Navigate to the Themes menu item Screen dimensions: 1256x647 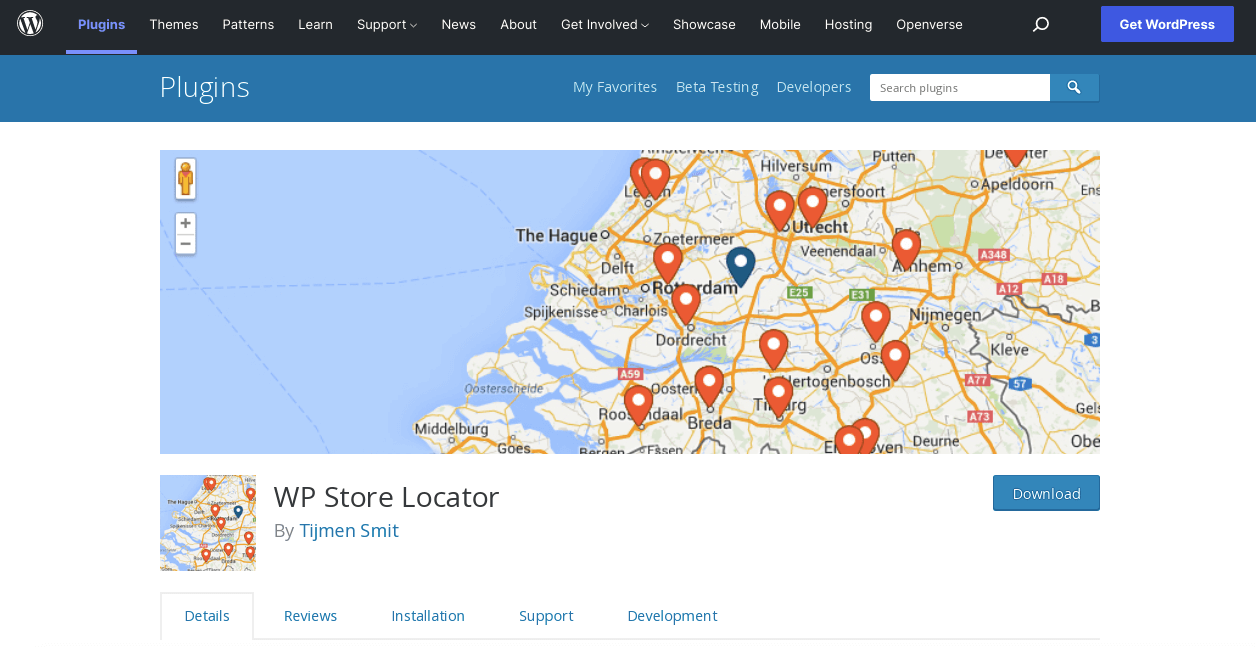174,24
